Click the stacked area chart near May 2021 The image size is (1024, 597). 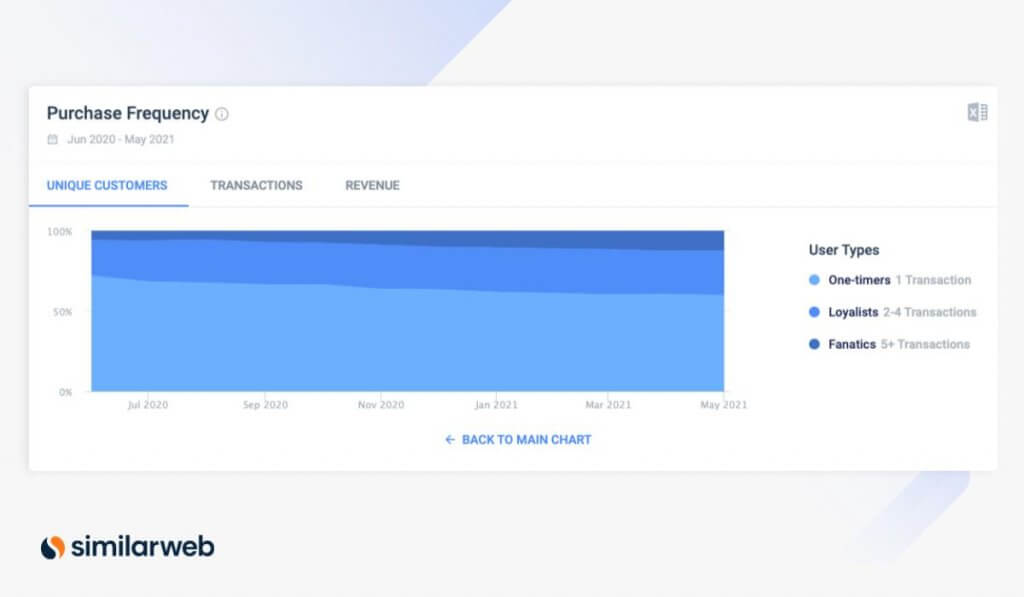pos(710,320)
